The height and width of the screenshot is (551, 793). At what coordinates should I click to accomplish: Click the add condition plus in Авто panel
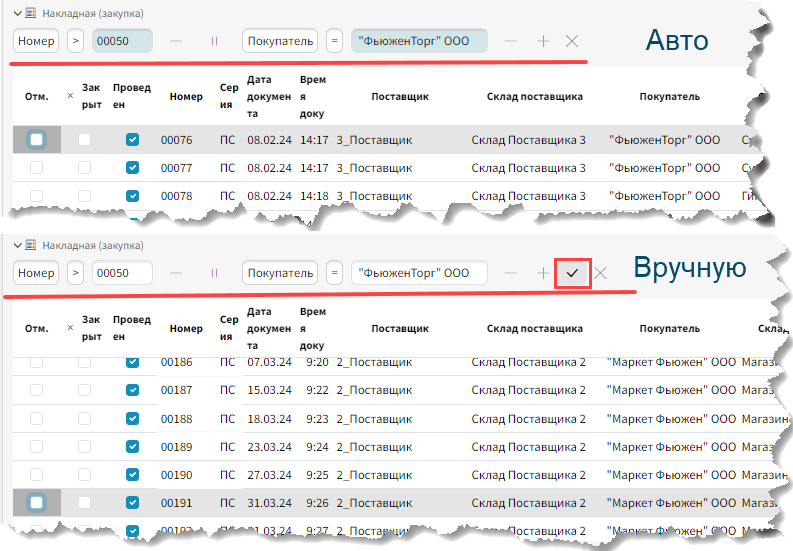(x=543, y=41)
